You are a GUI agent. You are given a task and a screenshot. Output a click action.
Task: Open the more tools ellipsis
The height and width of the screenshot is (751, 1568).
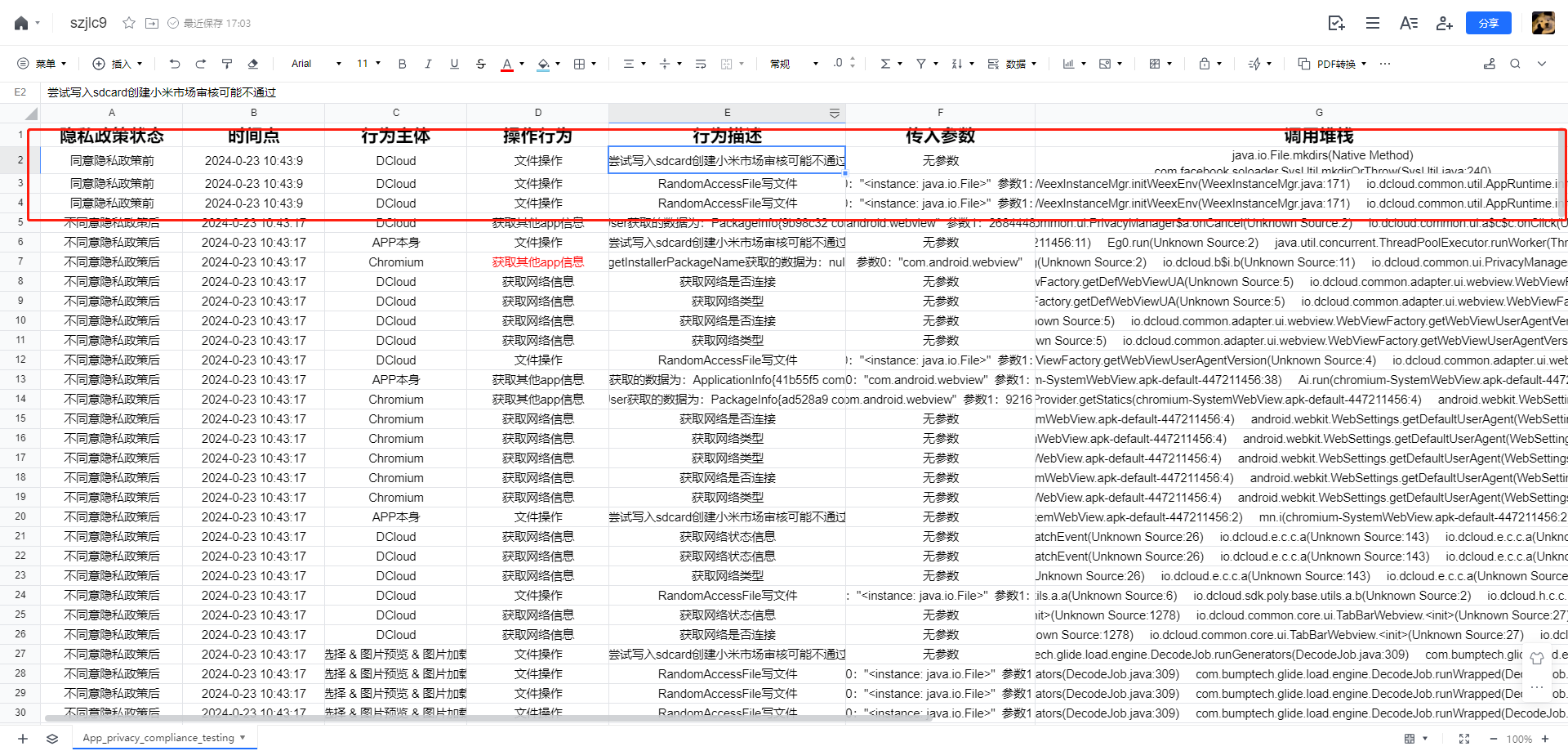coord(1385,64)
